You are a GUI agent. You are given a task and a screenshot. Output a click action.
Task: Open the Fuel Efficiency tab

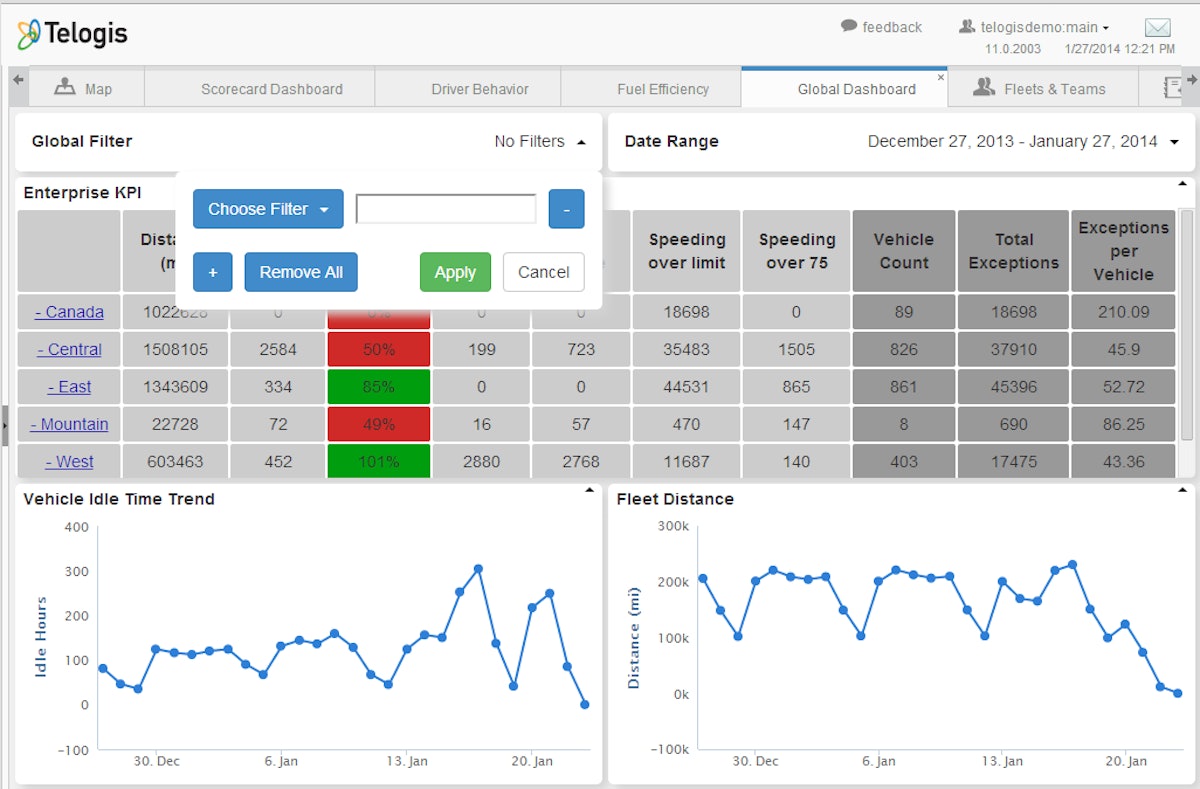[662, 89]
